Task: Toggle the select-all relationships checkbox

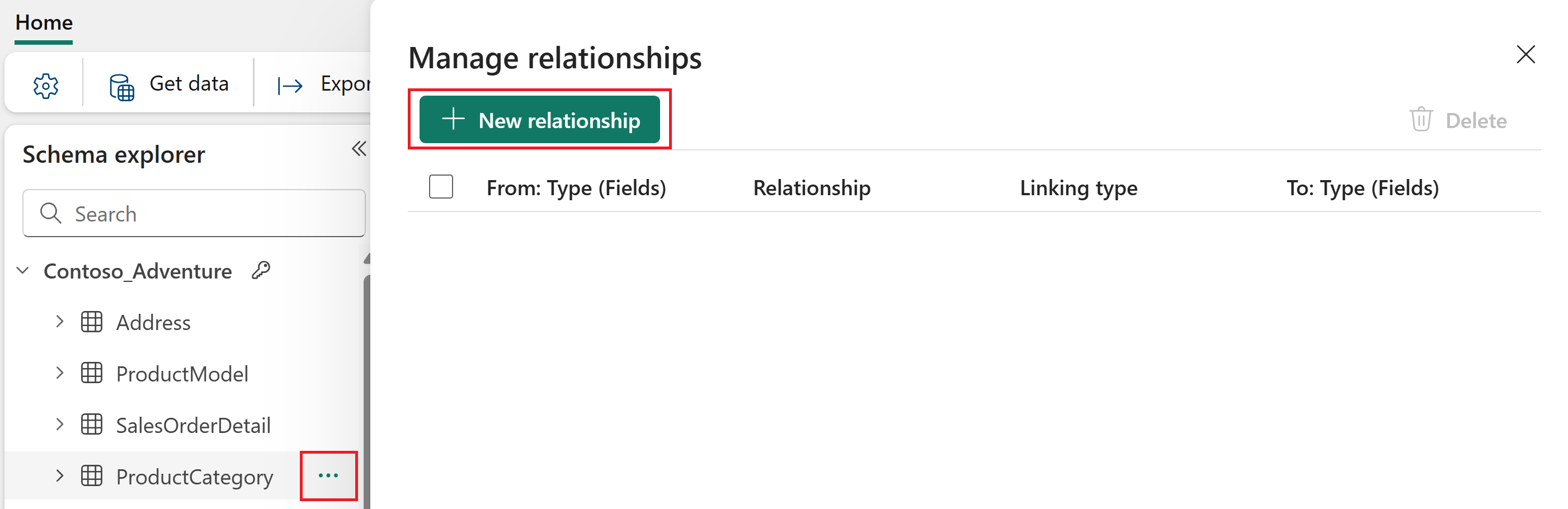Action: (x=441, y=187)
